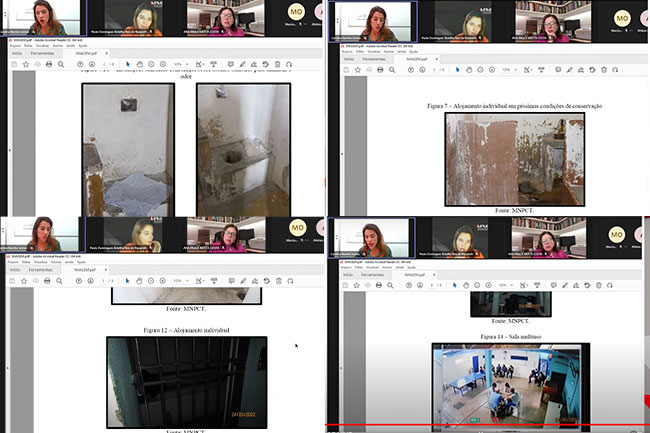650x433 pixels.
Task: Open fit-page options dropdown in bottom-right Acrobat window
Action: (524, 285)
